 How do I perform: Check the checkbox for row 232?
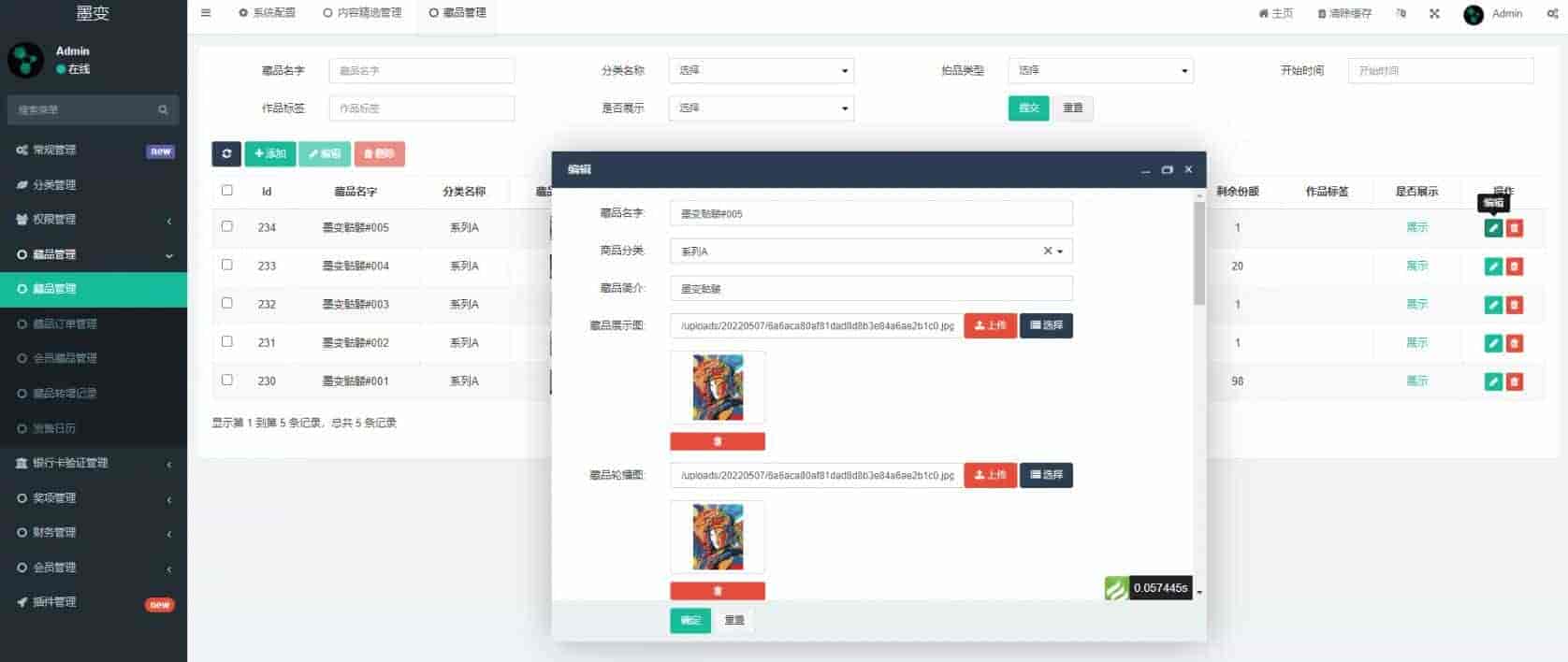pos(227,303)
